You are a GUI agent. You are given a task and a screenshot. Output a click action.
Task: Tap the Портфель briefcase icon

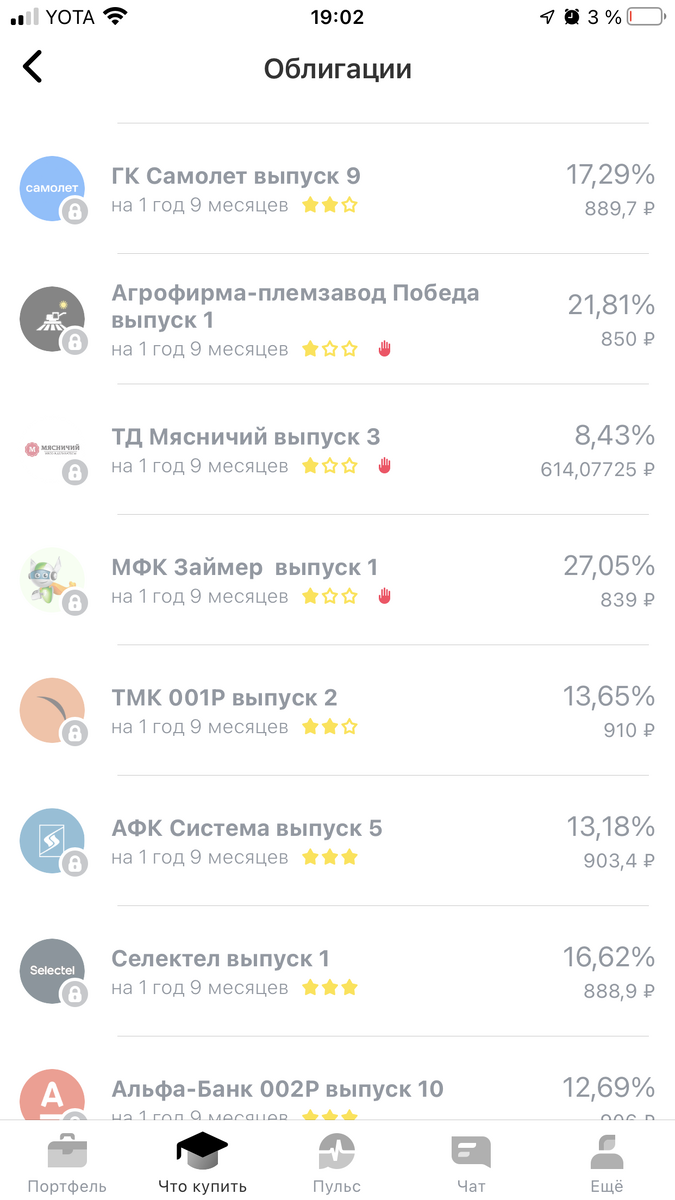point(66,1150)
